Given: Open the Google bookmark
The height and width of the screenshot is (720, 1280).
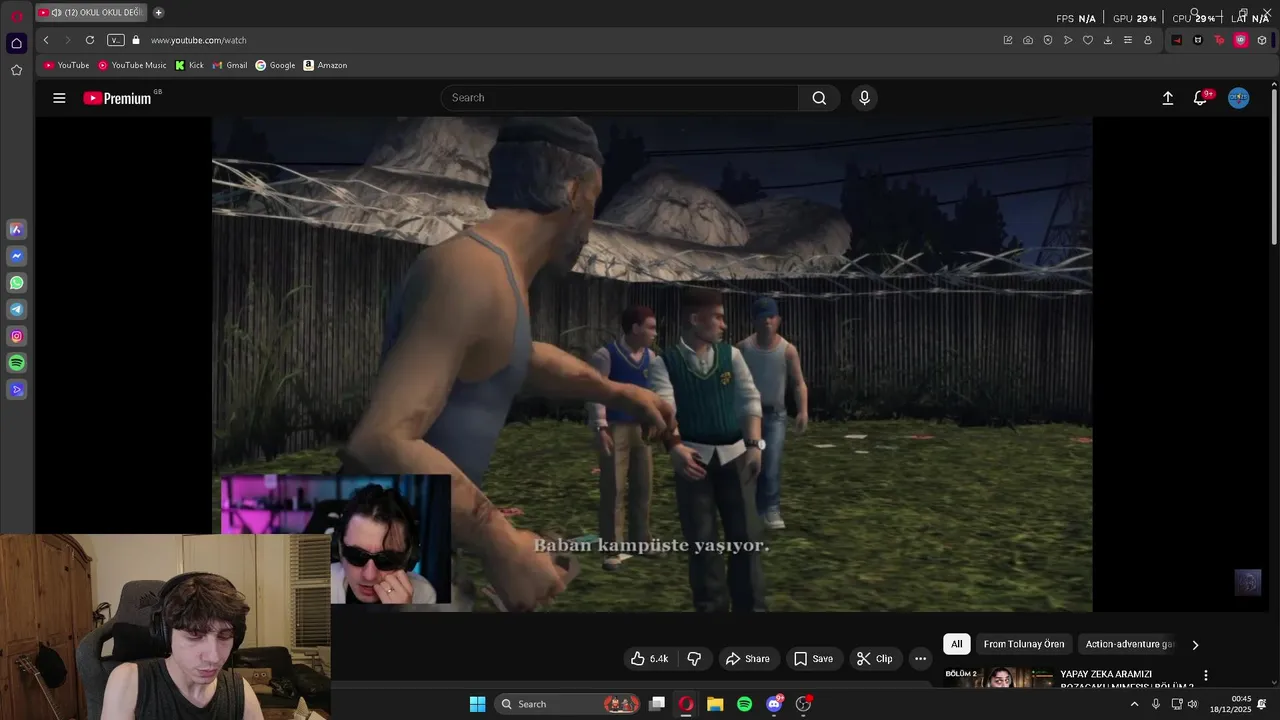Looking at the screenshot, I should 275,65.
